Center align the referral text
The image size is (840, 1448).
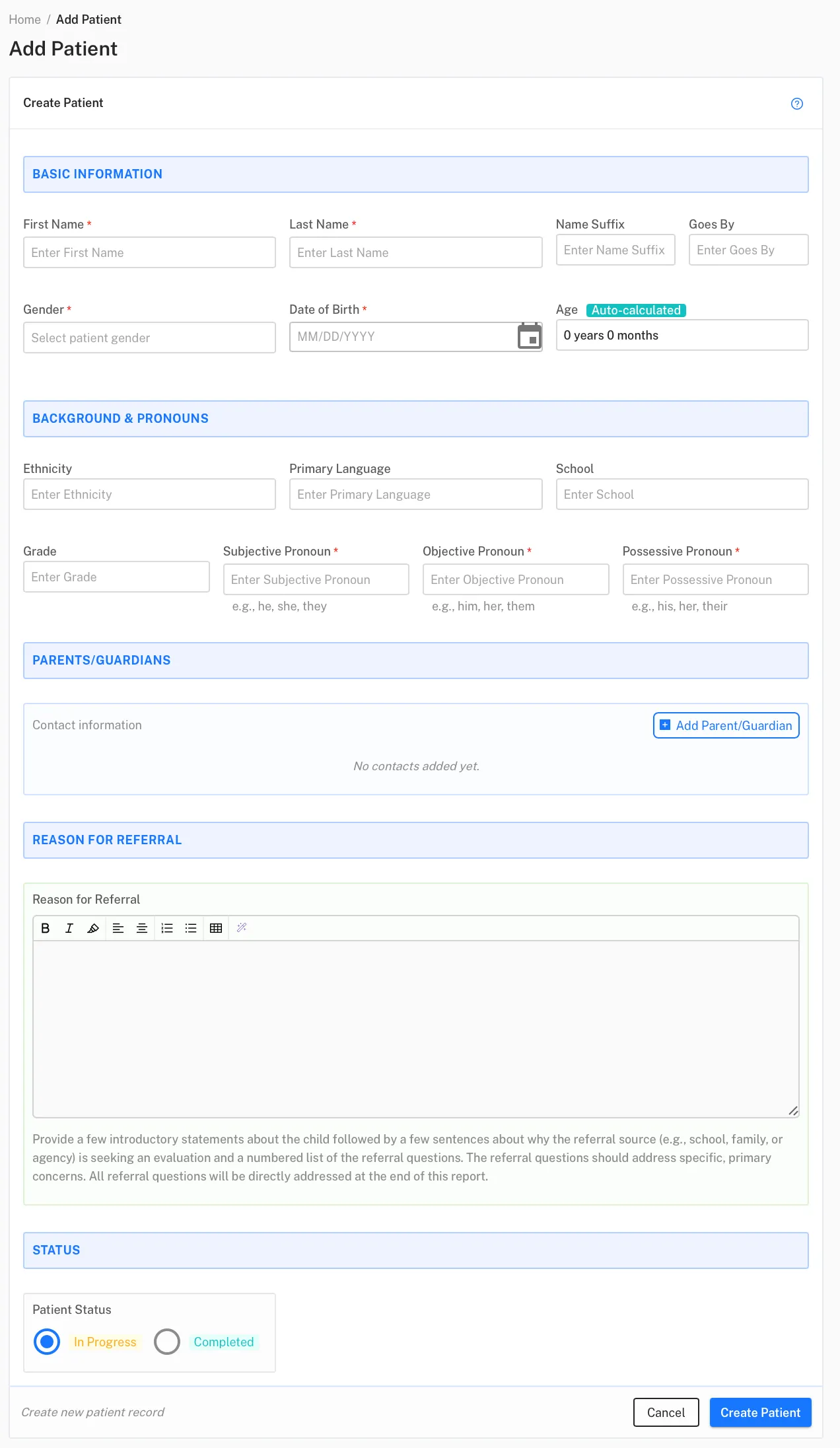[142, 928]
